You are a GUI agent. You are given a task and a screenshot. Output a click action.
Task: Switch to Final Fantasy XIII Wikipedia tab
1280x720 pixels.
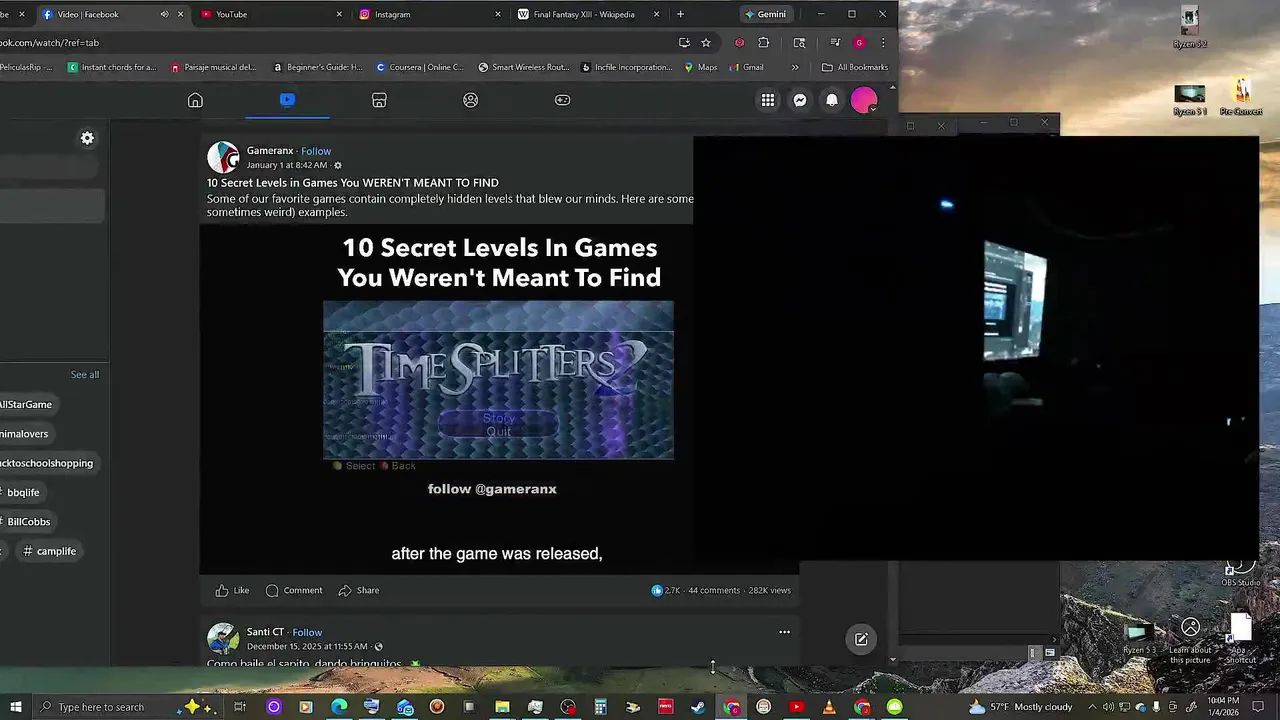590,14
